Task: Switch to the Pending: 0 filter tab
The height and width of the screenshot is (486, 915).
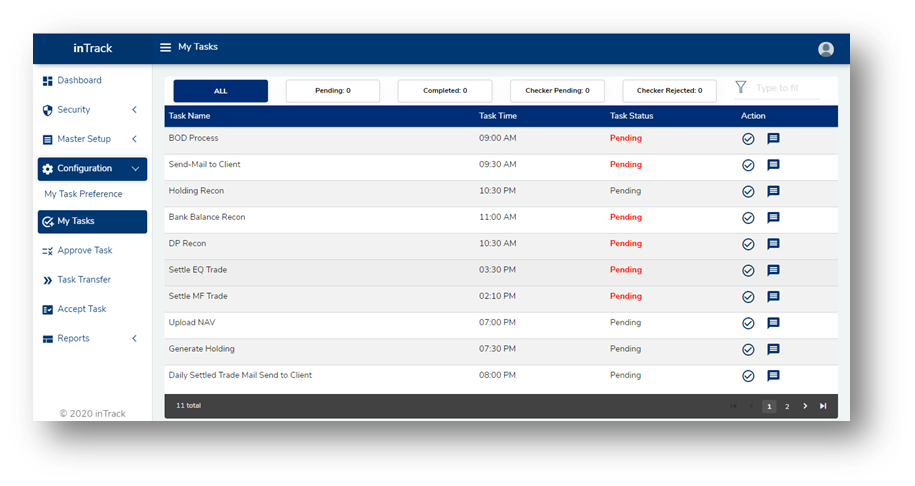Action: click(x=333, y=91)
